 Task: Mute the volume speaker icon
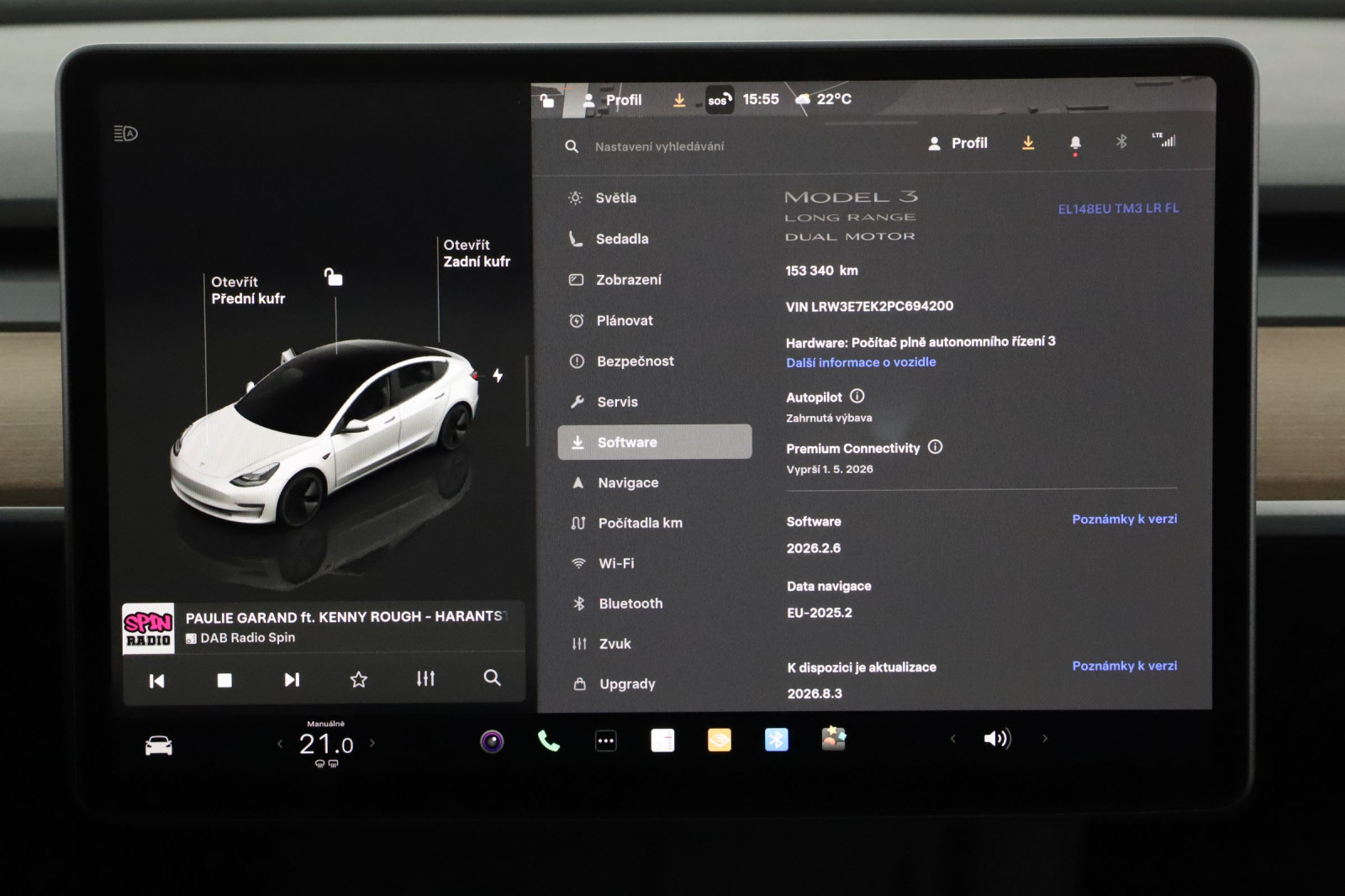coord(997,739)
